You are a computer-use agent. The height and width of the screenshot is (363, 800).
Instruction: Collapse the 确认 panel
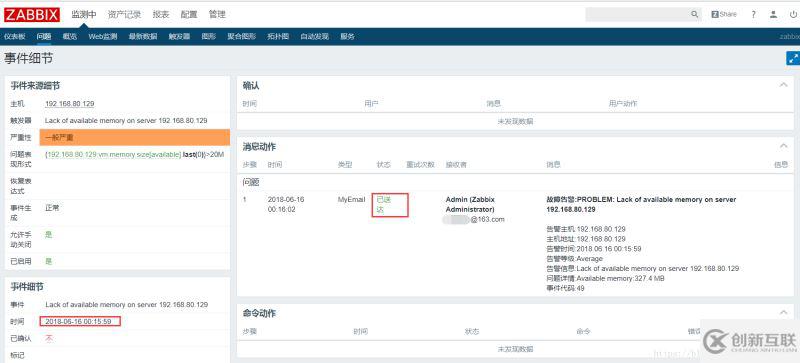pyautogui.click(x=784, y=85)
